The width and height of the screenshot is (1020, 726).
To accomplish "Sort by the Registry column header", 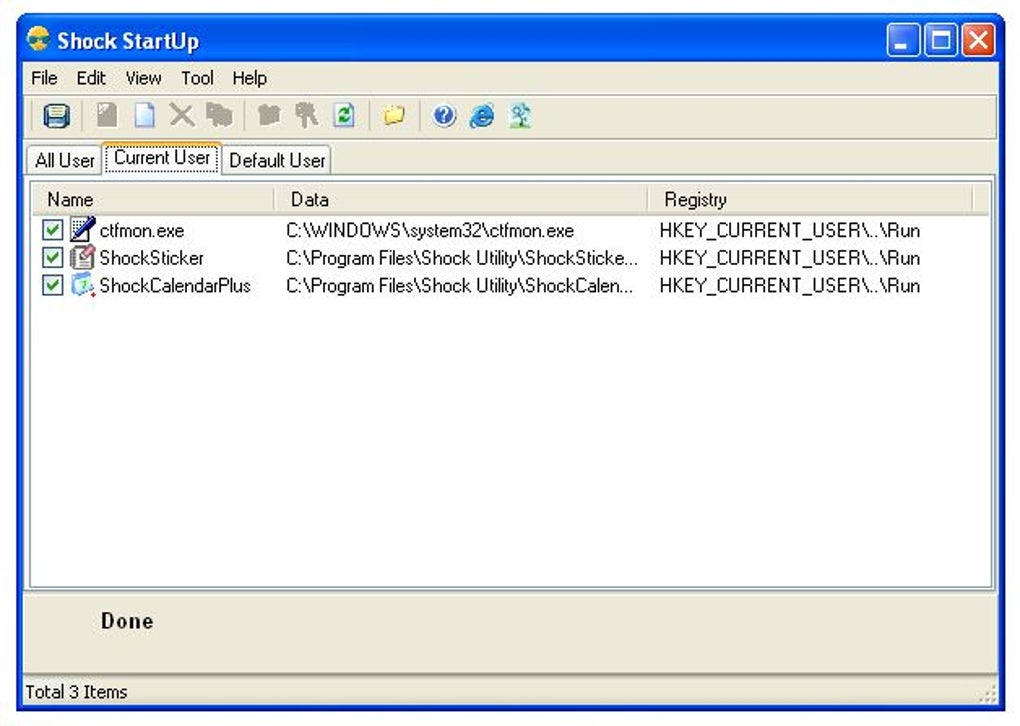I will [810, 199].
